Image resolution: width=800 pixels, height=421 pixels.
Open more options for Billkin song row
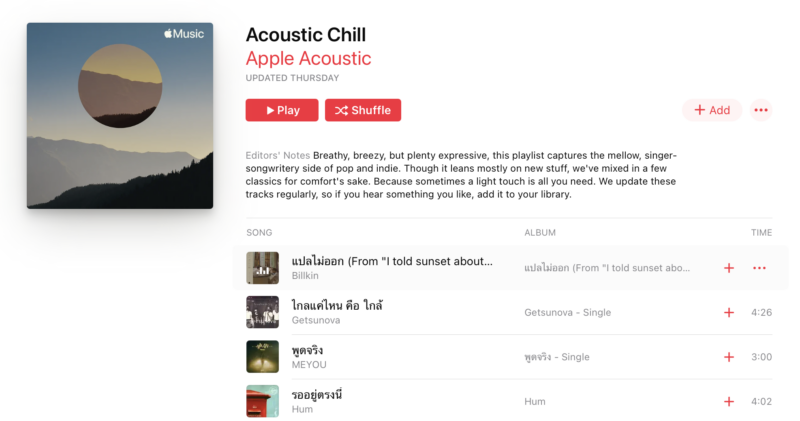[x=759, y=268]
